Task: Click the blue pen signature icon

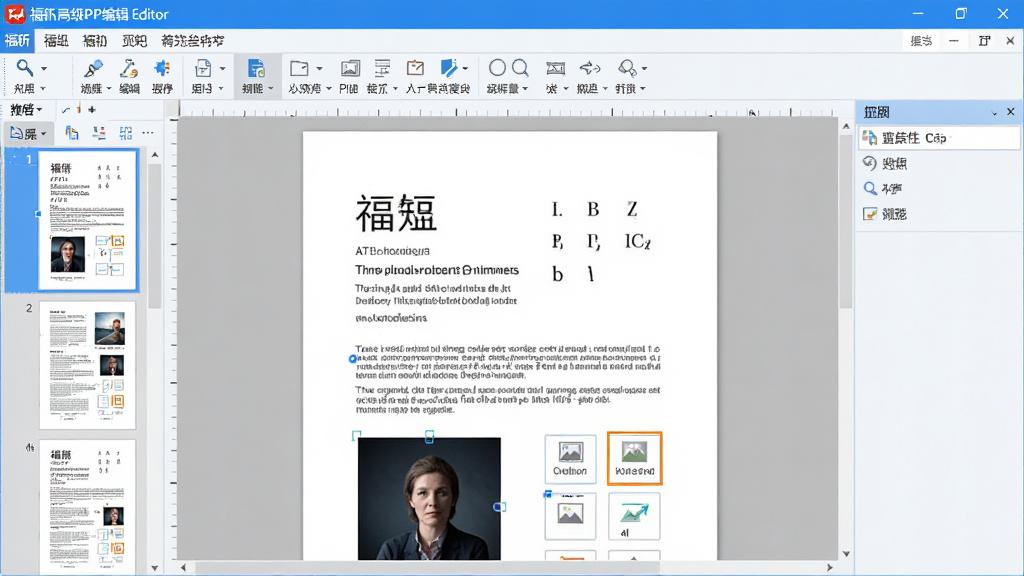Action: (449, 68)
